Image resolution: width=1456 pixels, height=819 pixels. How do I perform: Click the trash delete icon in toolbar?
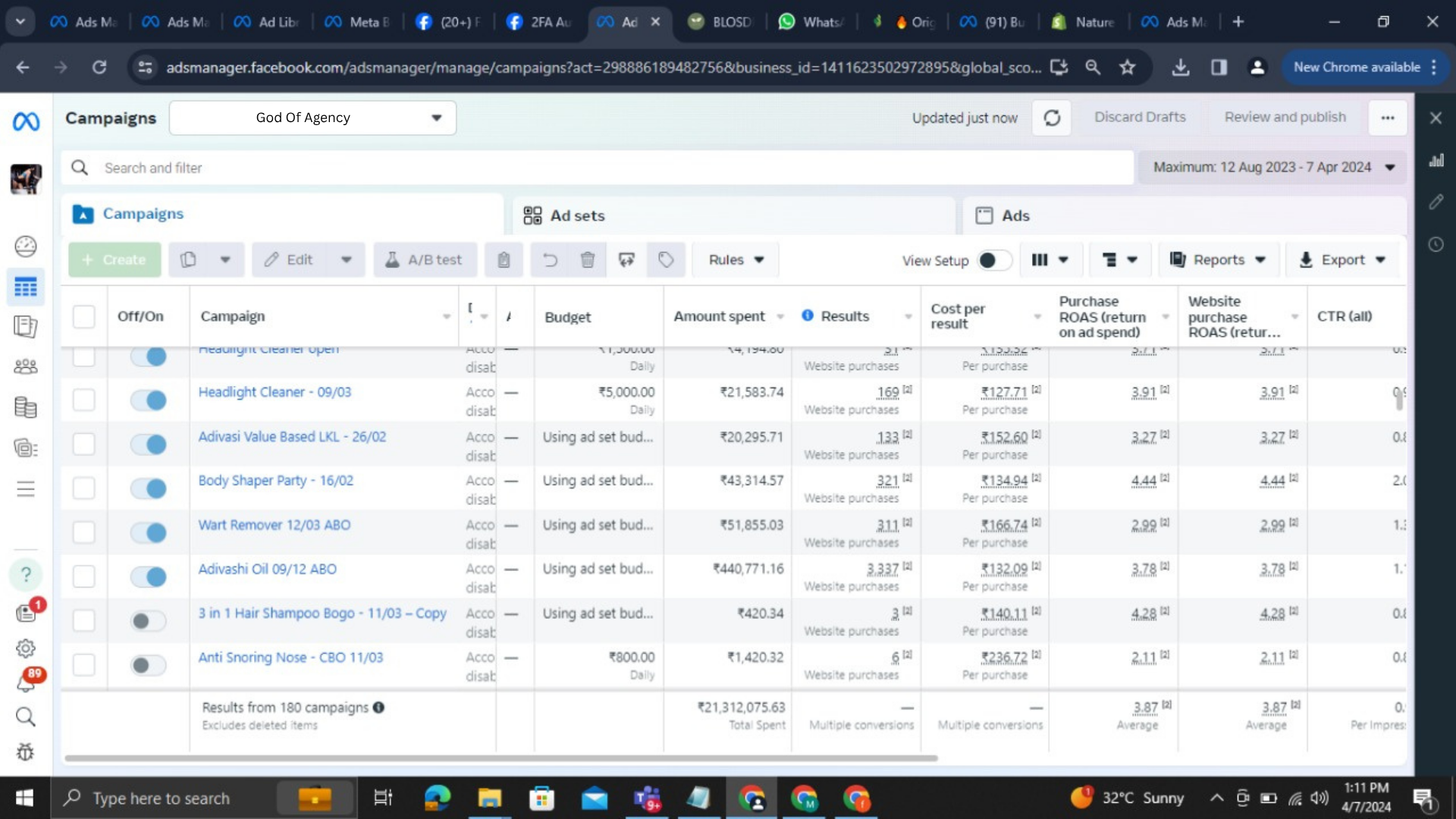tap(587, 260)
